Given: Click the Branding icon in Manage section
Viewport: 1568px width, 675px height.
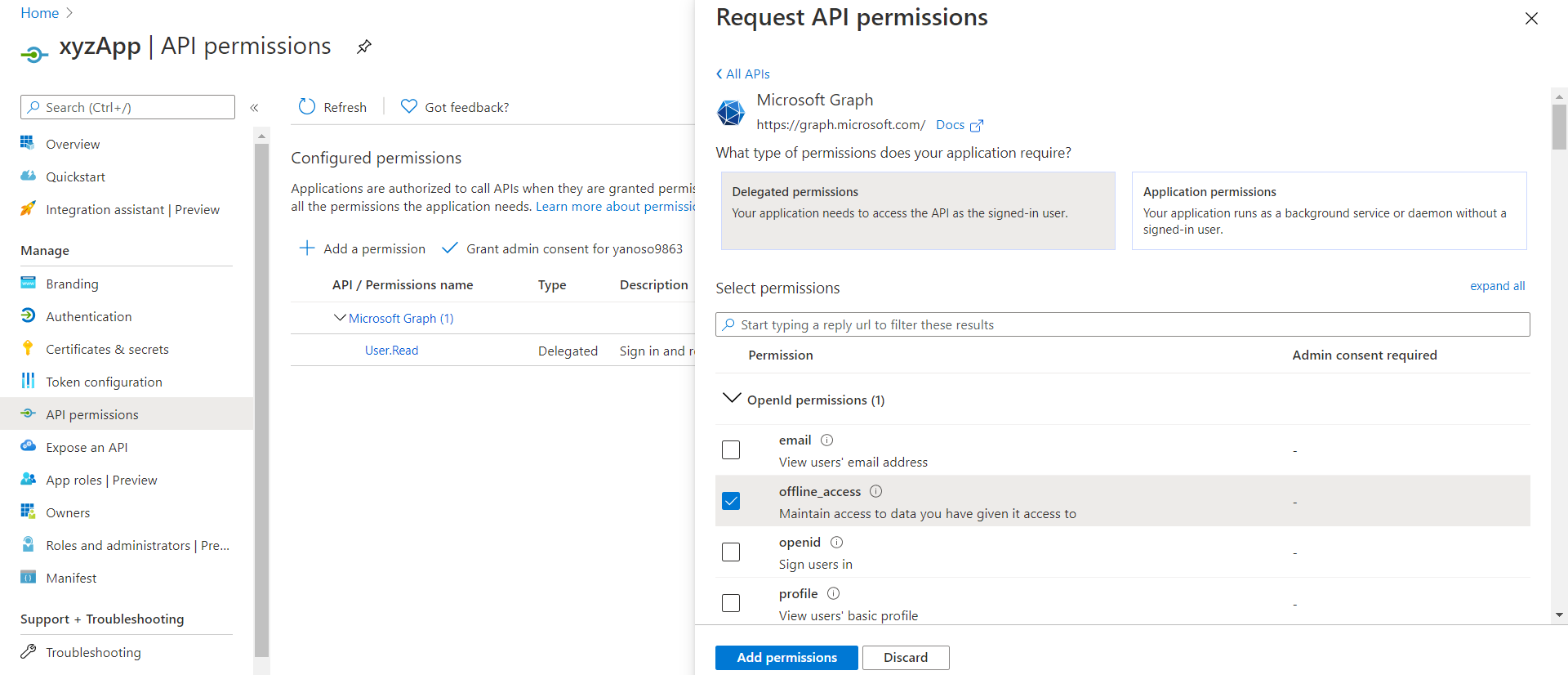Looking at the screenshot, I should (28, 283).
